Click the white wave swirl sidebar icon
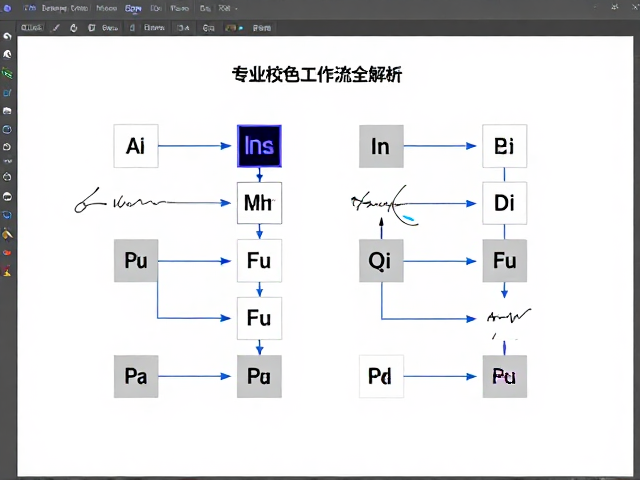640x480 pixels. tap(7, 54)
